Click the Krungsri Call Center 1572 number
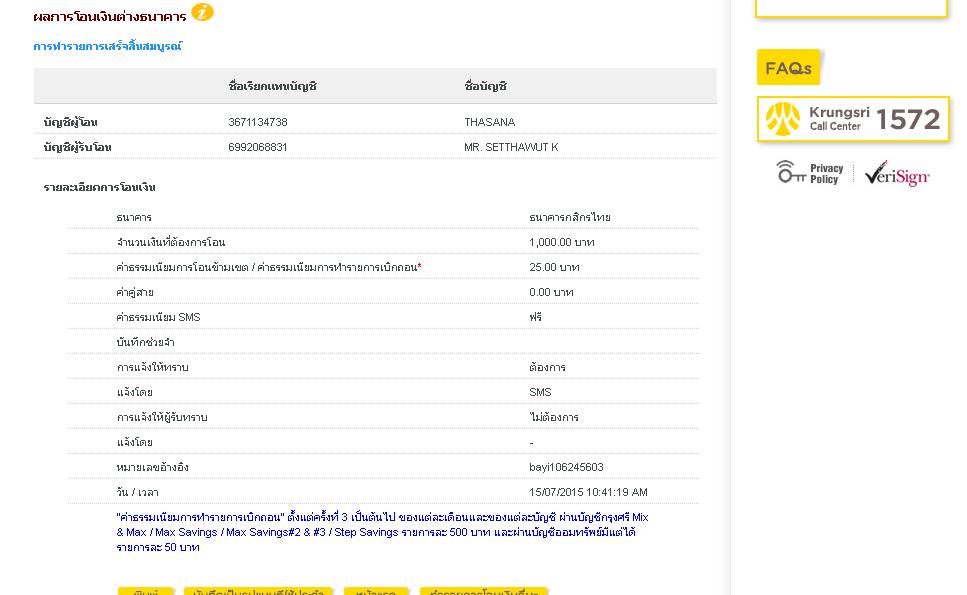 [908, 119]
